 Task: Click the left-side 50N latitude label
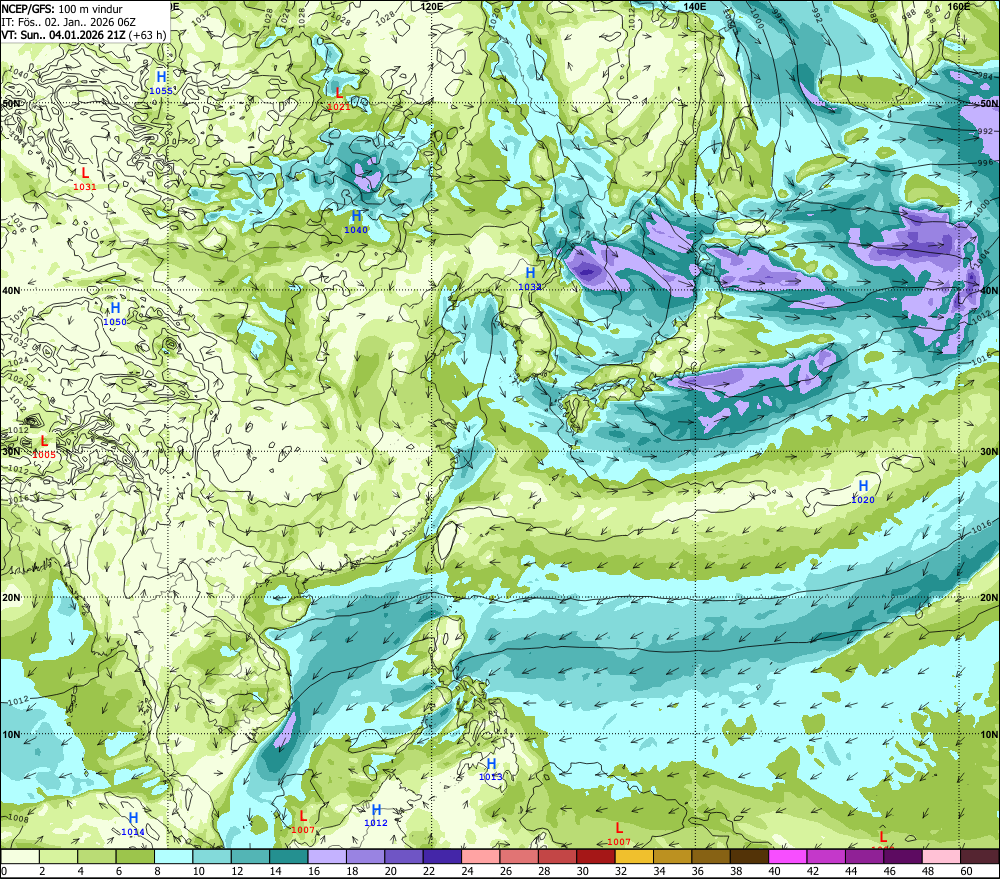pos(11,103)
